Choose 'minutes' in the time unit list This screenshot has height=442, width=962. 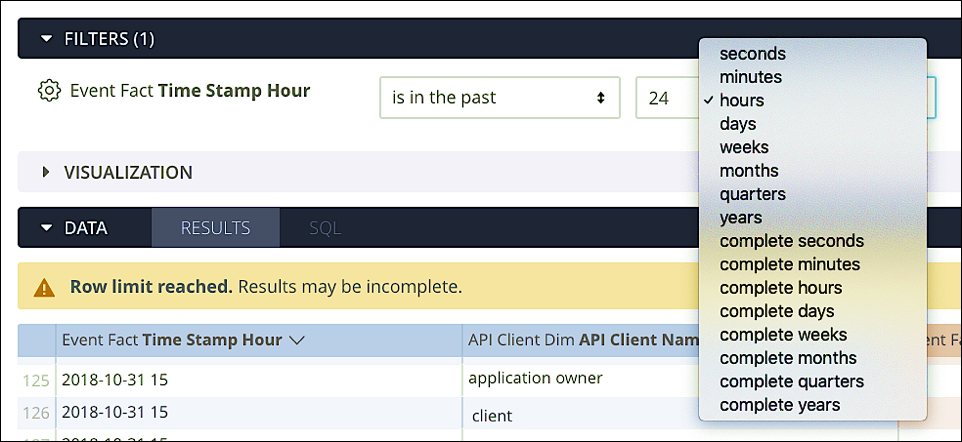coord(750,77)
